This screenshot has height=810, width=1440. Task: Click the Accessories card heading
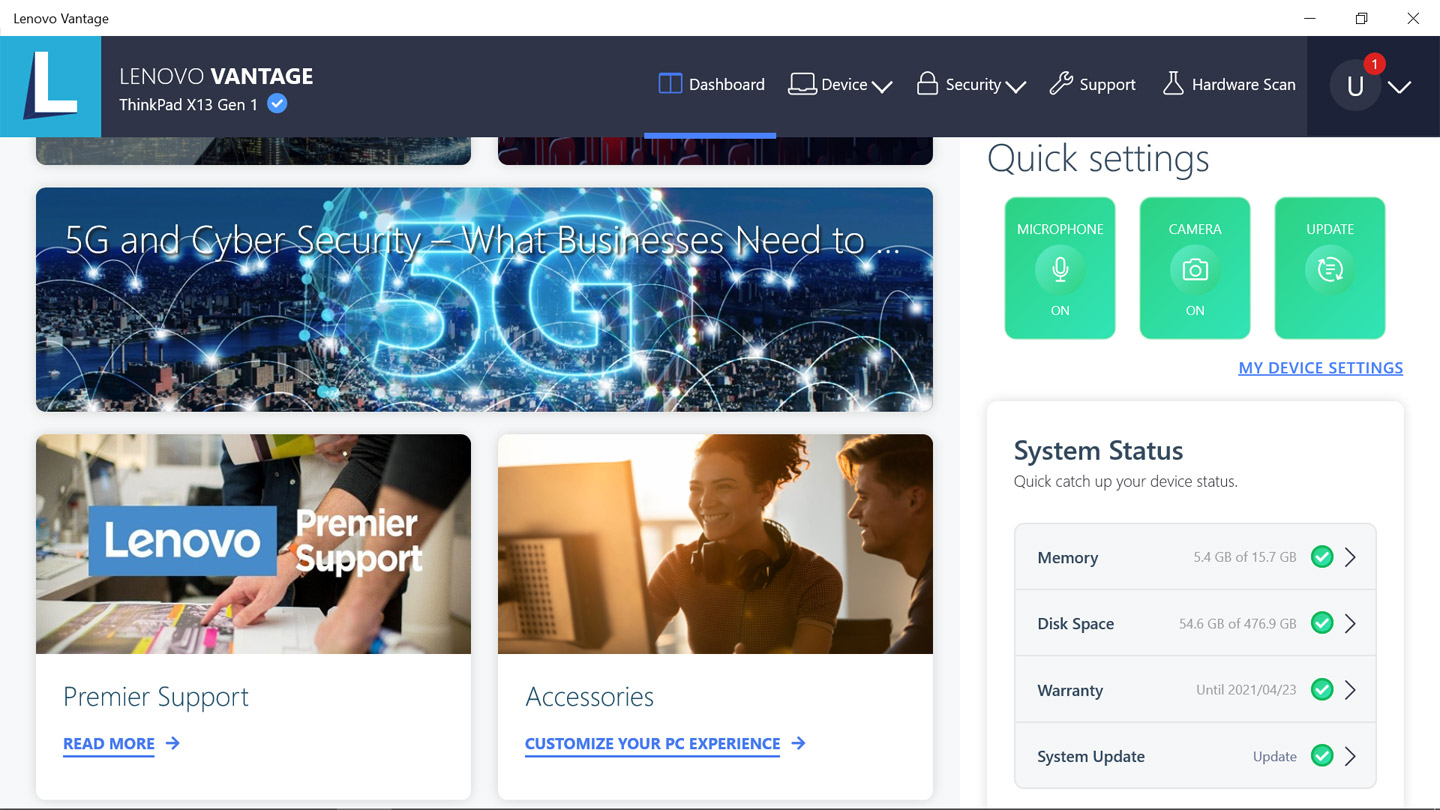click(590, 697)
